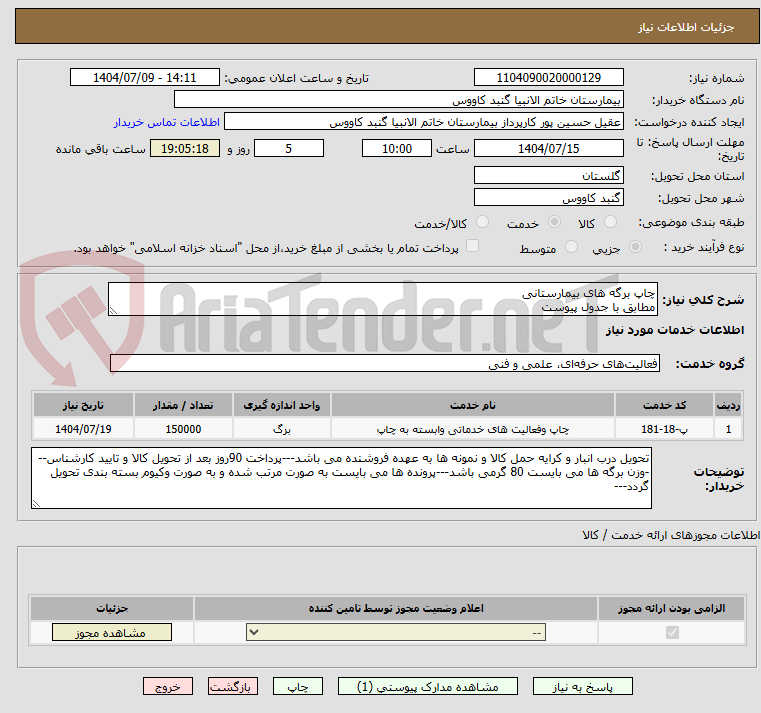Click the توضیحات خریدار text area
The height and width of the screenshot is (713, 761).
tap(341, 478)
